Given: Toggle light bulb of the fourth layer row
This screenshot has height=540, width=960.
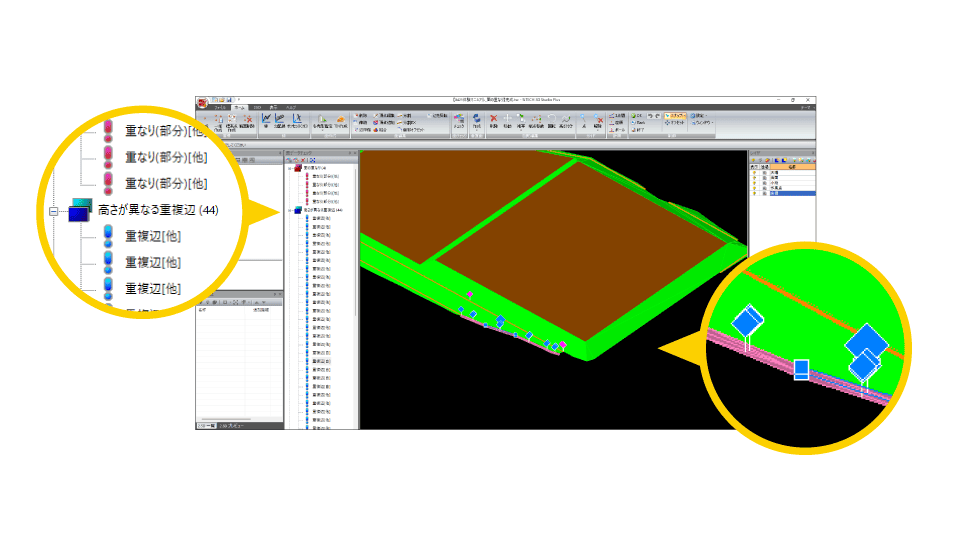Looking at the screenshot, I should tap(754, 188).
